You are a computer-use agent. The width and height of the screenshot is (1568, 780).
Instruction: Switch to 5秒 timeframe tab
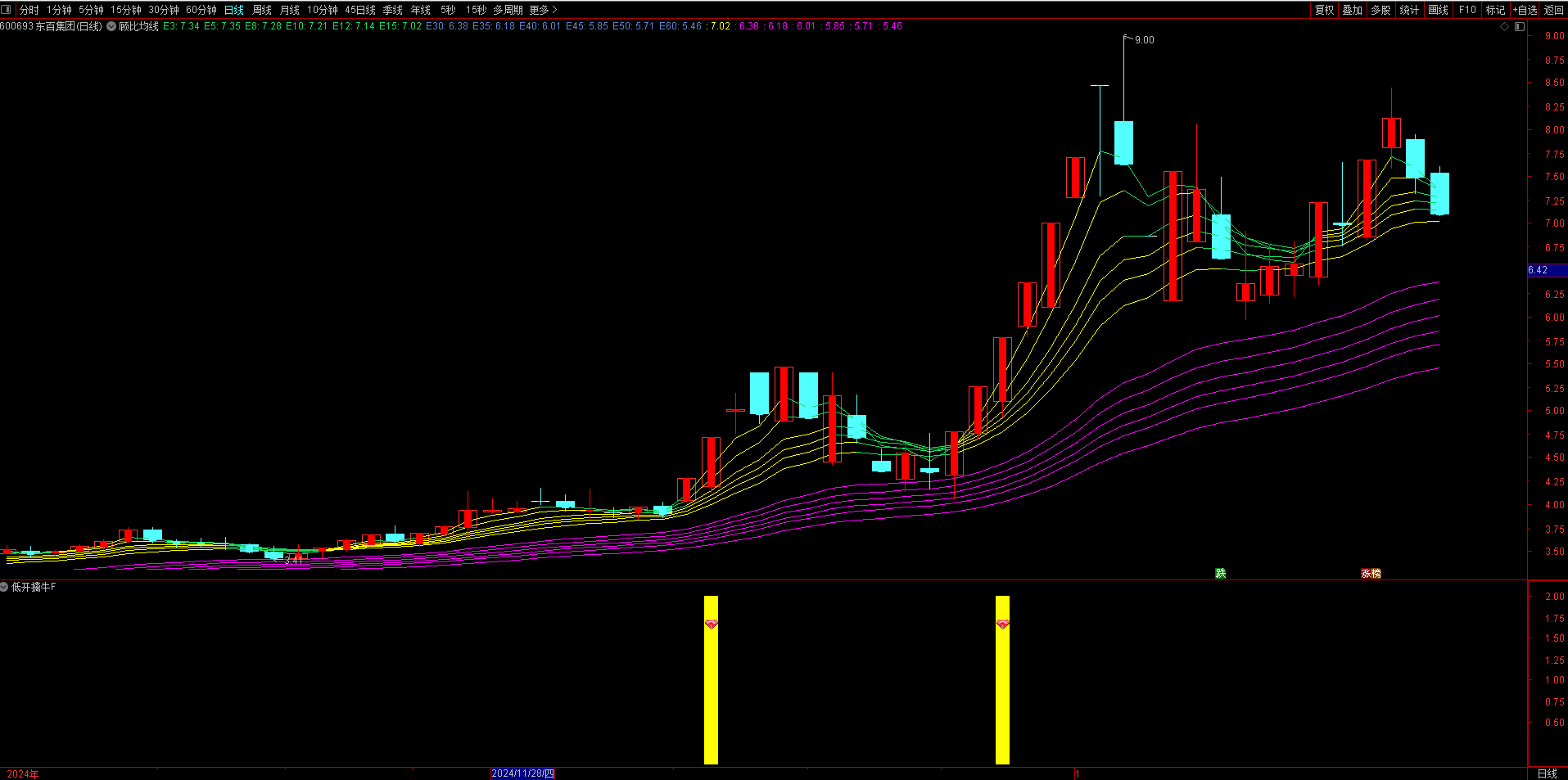tap(448, 10)
